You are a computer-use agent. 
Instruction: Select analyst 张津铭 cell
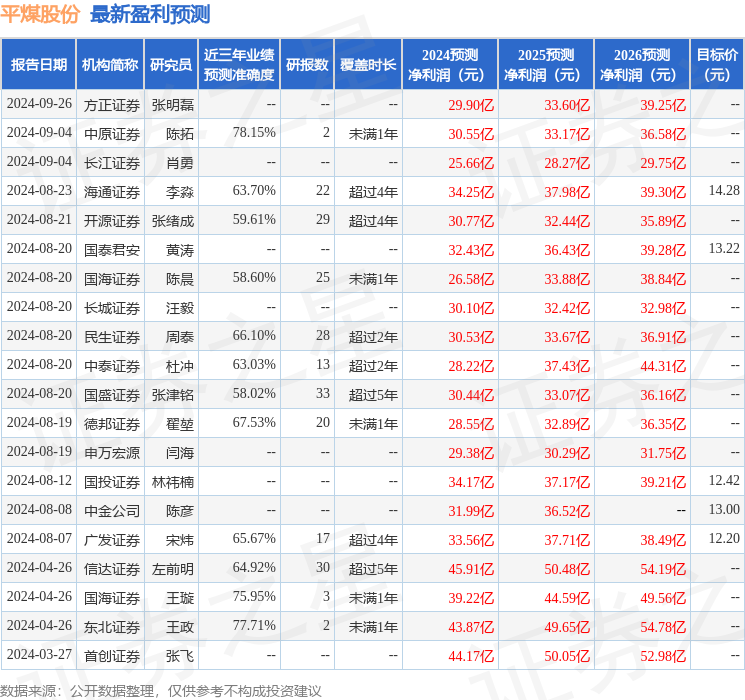click(173, 395)
